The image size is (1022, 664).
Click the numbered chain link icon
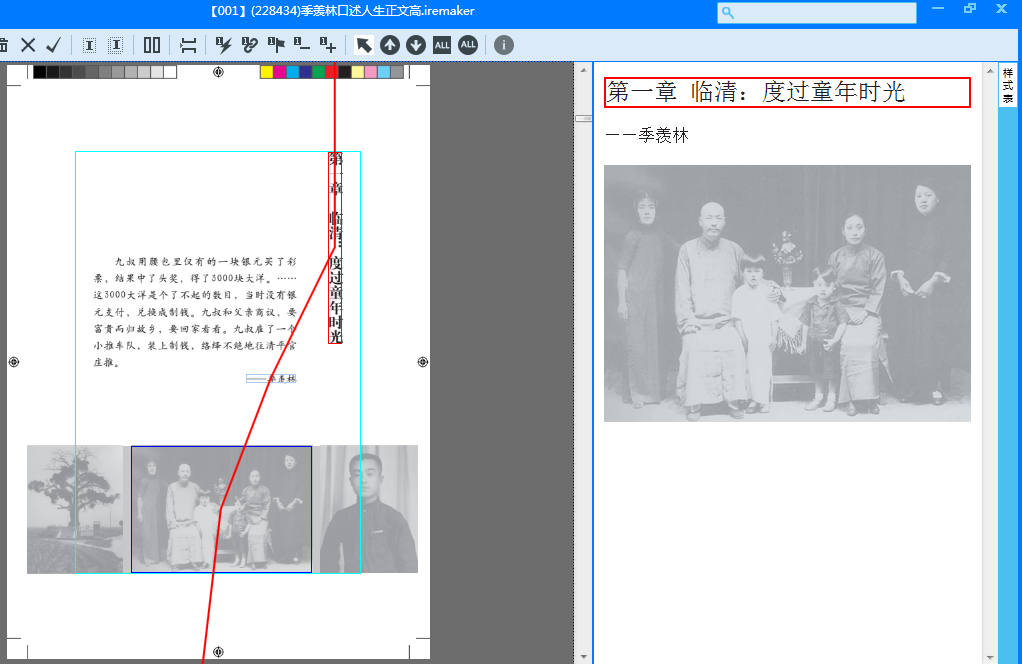pyautogui.click(x=249, y=45)
